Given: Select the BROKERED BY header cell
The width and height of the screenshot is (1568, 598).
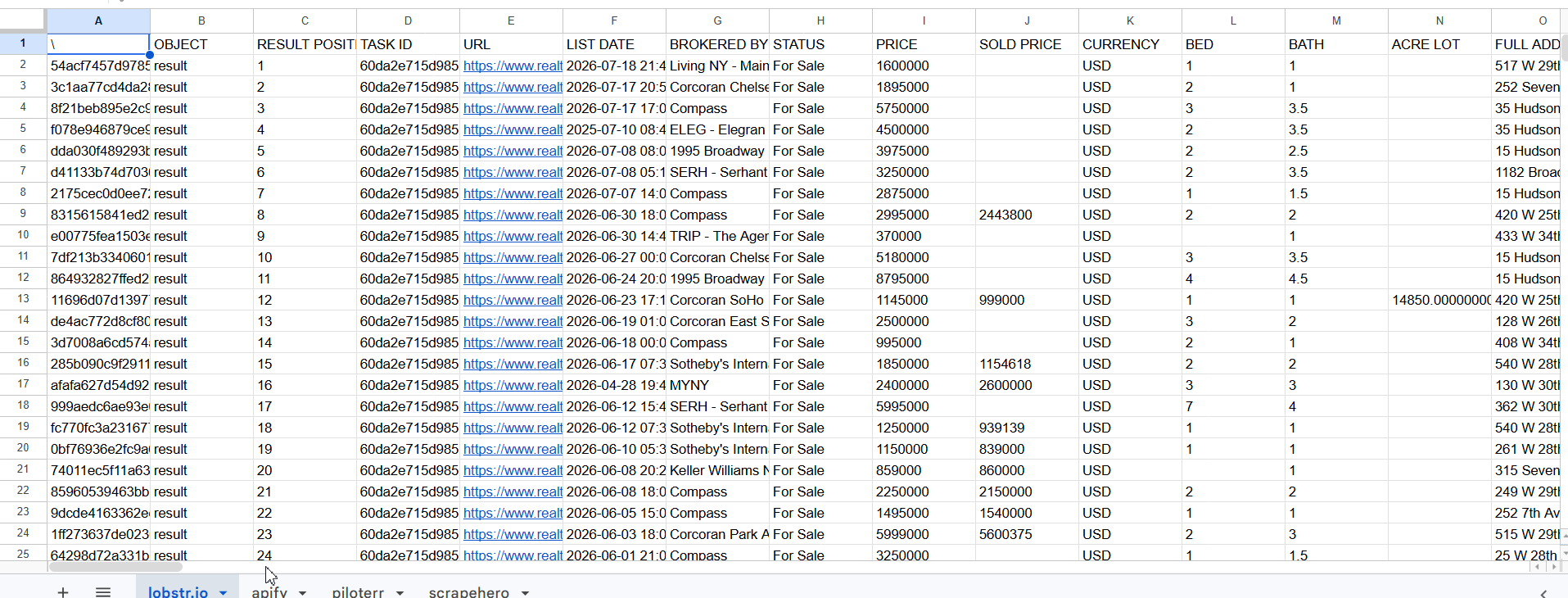Looking at the screenshot, I should point(717,44).
